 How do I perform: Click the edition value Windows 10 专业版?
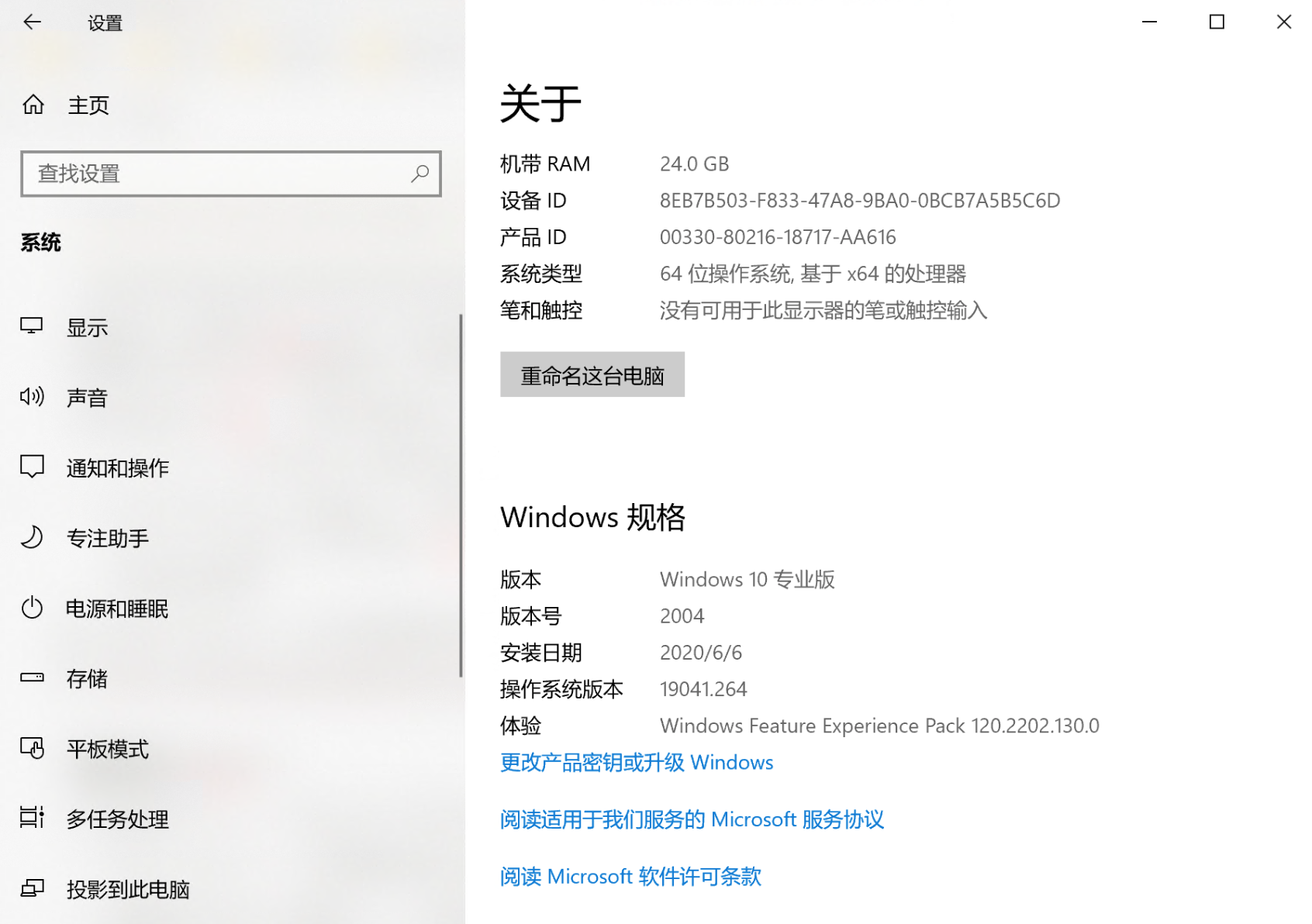(x=747, y=580)
